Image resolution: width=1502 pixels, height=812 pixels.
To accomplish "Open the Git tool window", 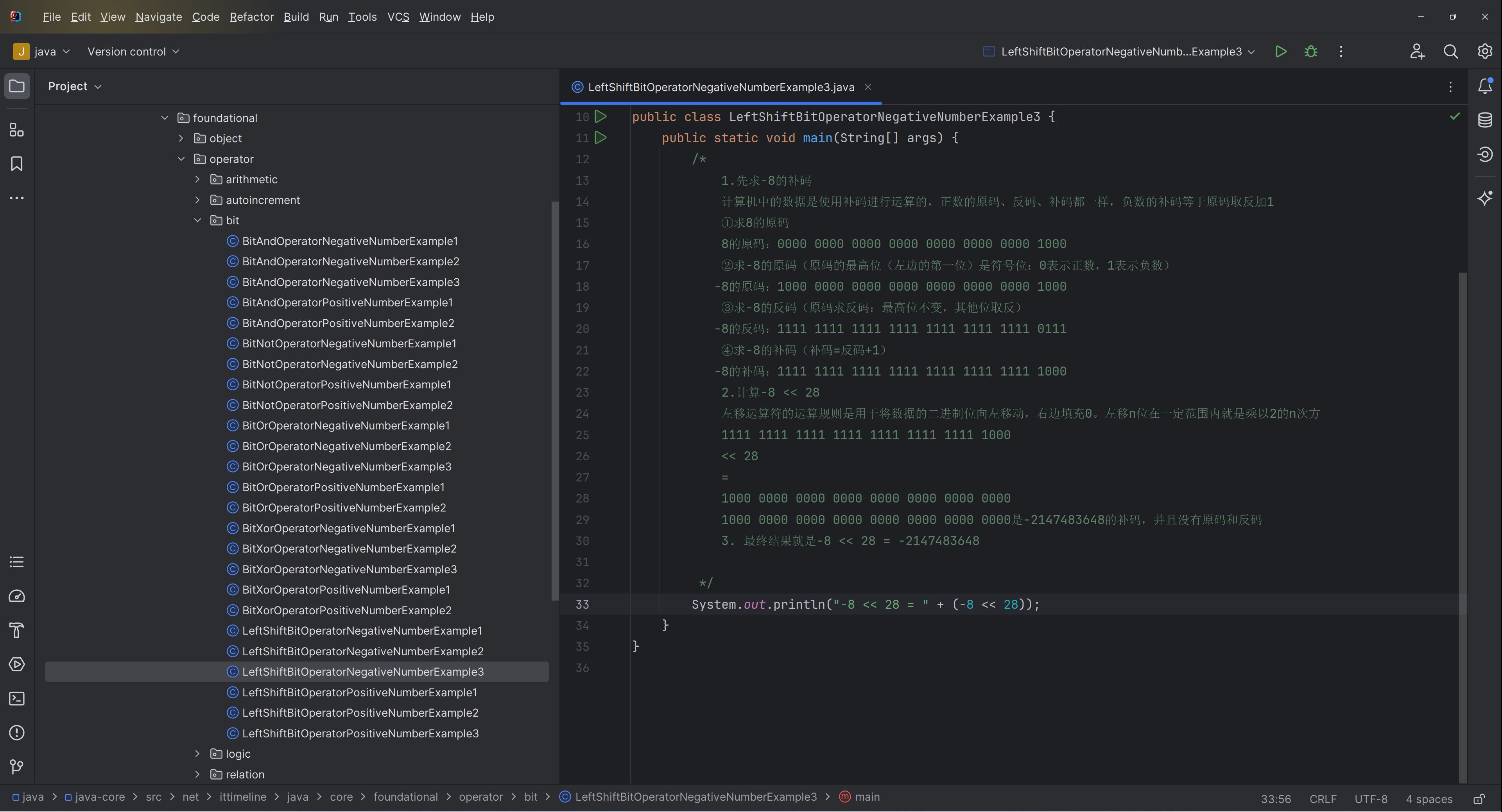I will (17, 767).
